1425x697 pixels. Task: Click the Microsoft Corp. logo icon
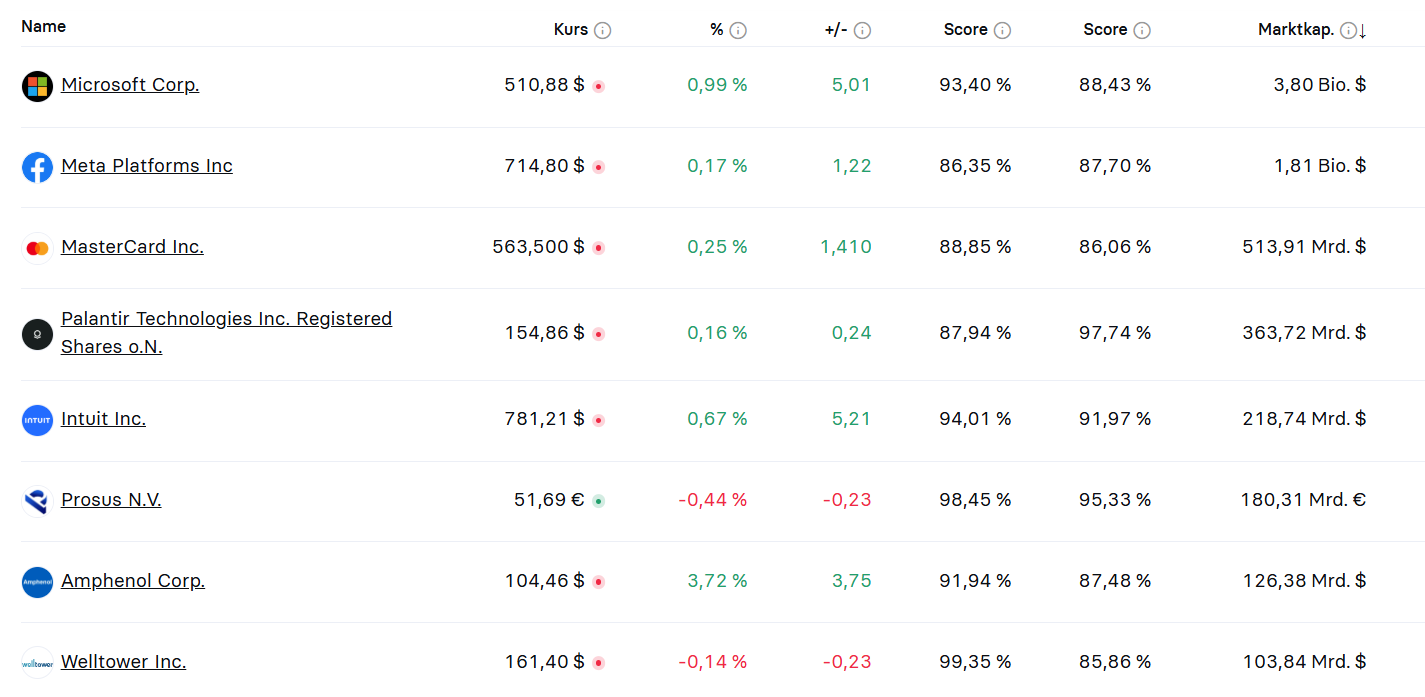(37, 86)
